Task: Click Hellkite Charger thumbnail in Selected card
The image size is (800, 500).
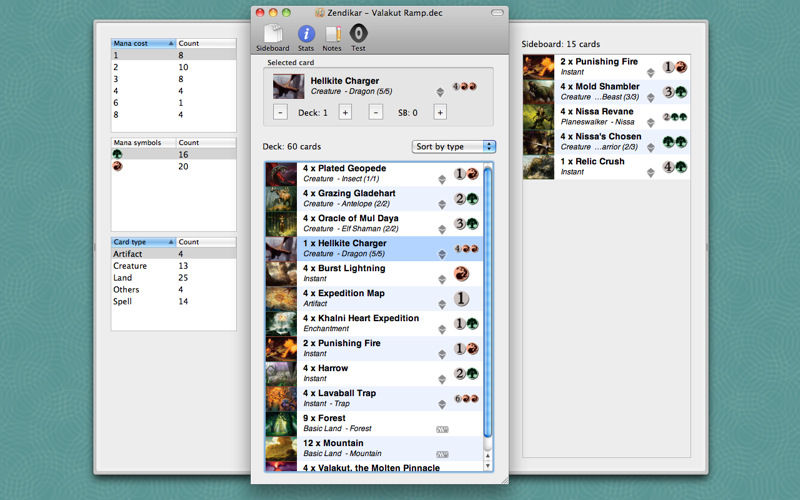Action: (x=288, y=86)
